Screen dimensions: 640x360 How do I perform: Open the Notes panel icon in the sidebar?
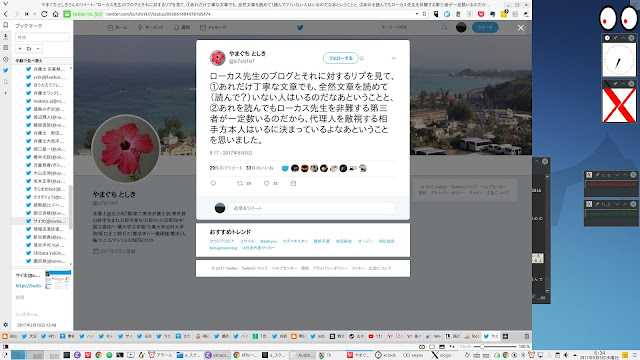pyautogui.click(x=5, y=48)
